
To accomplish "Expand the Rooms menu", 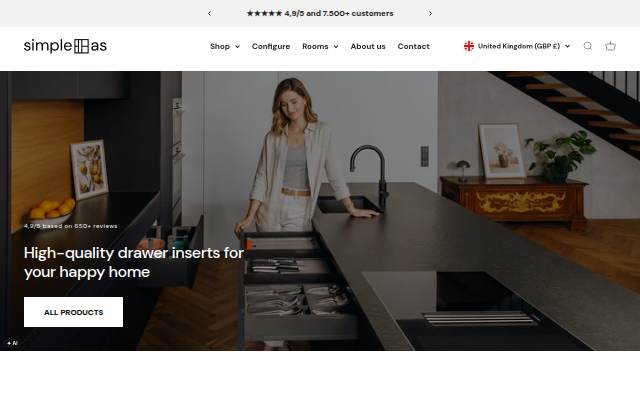I will (320, 47).
